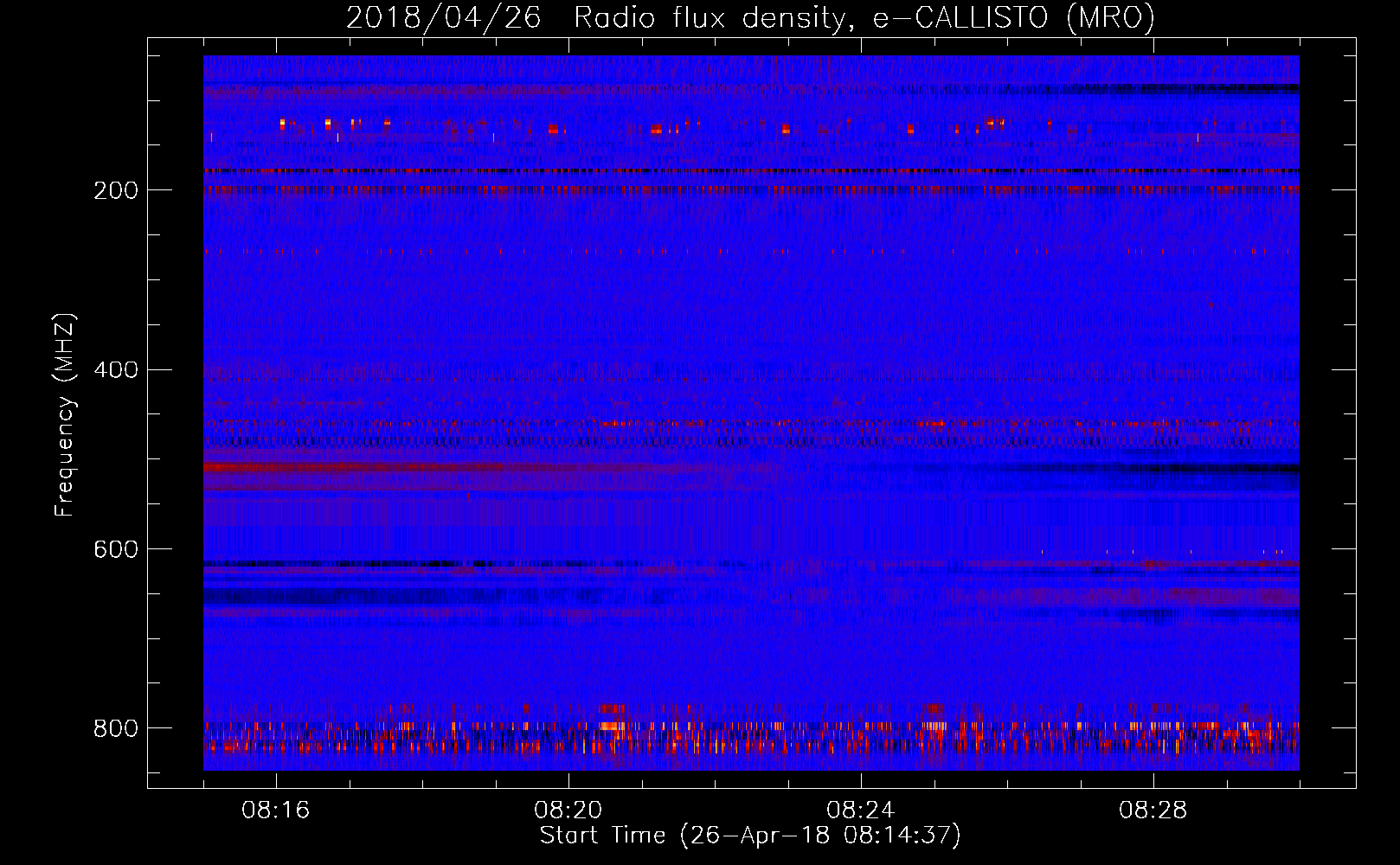This screenshot has height=865, width=1400.
Task: Click the 200 frequency tick label
Action: tap(115, 190)
